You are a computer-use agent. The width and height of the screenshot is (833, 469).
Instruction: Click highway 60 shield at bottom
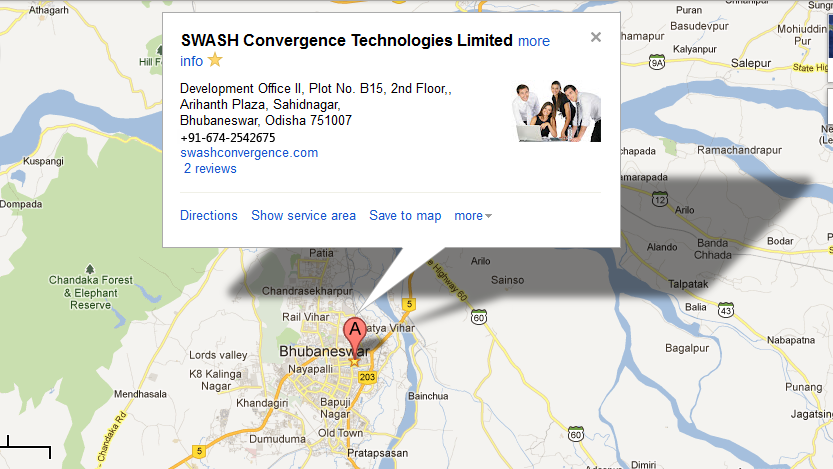click(x=576, y=433)
